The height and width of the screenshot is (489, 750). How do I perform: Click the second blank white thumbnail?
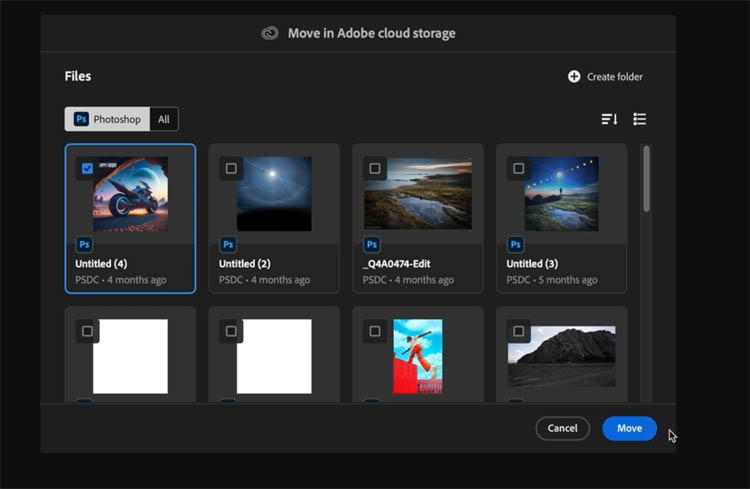coord(274,356)
